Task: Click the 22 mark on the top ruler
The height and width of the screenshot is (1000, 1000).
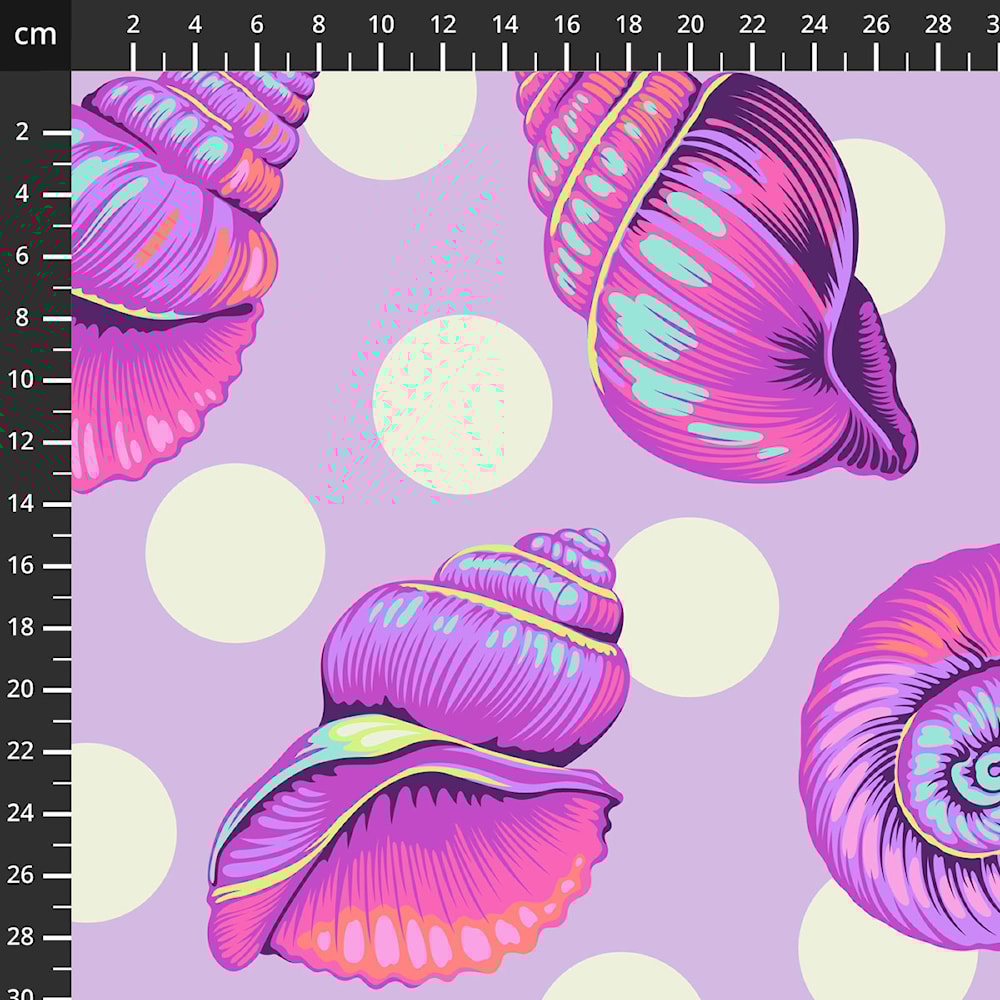Action: click(x=753, y=26)
